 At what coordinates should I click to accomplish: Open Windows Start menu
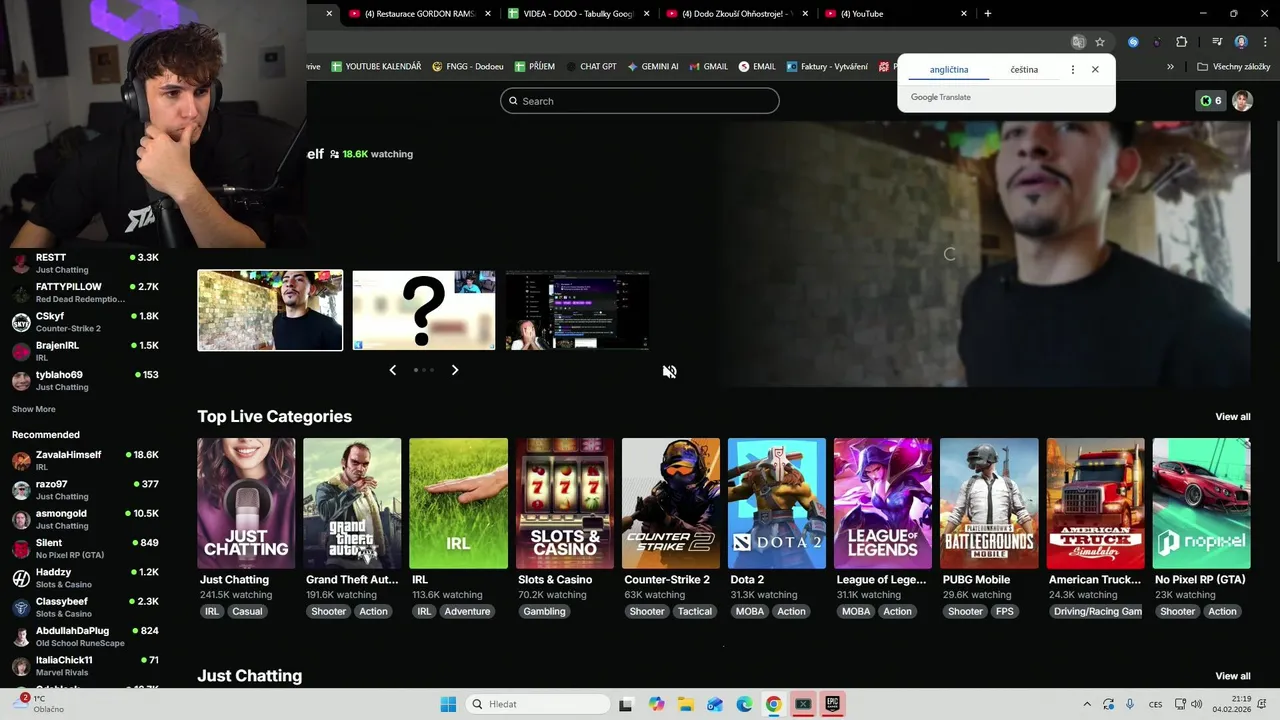point(448,704)
